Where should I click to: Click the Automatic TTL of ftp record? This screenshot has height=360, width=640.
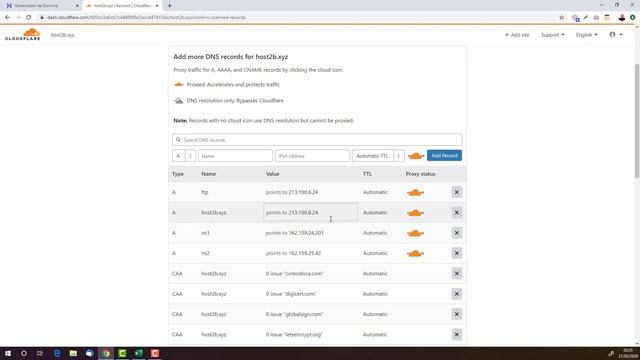375,192
